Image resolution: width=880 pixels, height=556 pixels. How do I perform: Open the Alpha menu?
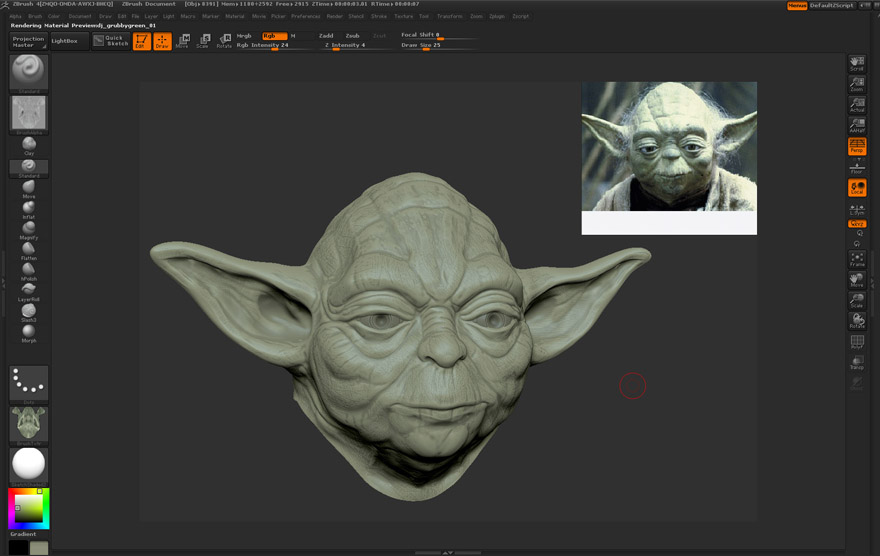tap(15, 16)
